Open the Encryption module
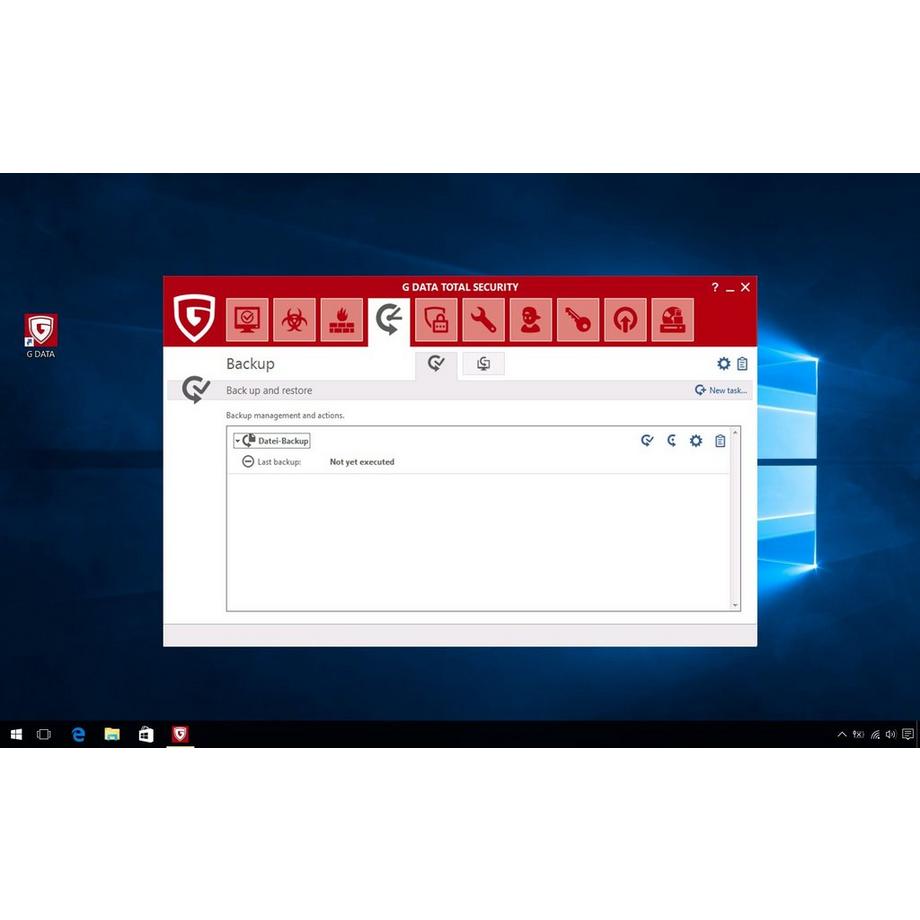Image resolution: width=920 pixels, height=920 pixels. pyautogui.click(x=435, y=319)
